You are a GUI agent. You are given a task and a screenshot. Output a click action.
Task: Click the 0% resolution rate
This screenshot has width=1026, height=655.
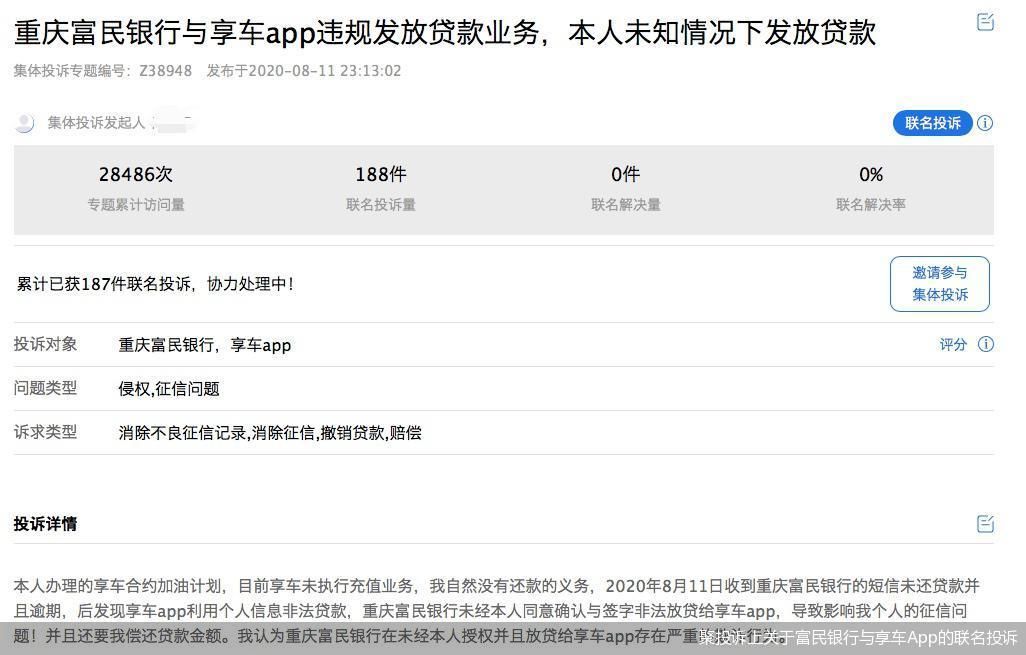[871, 175]
